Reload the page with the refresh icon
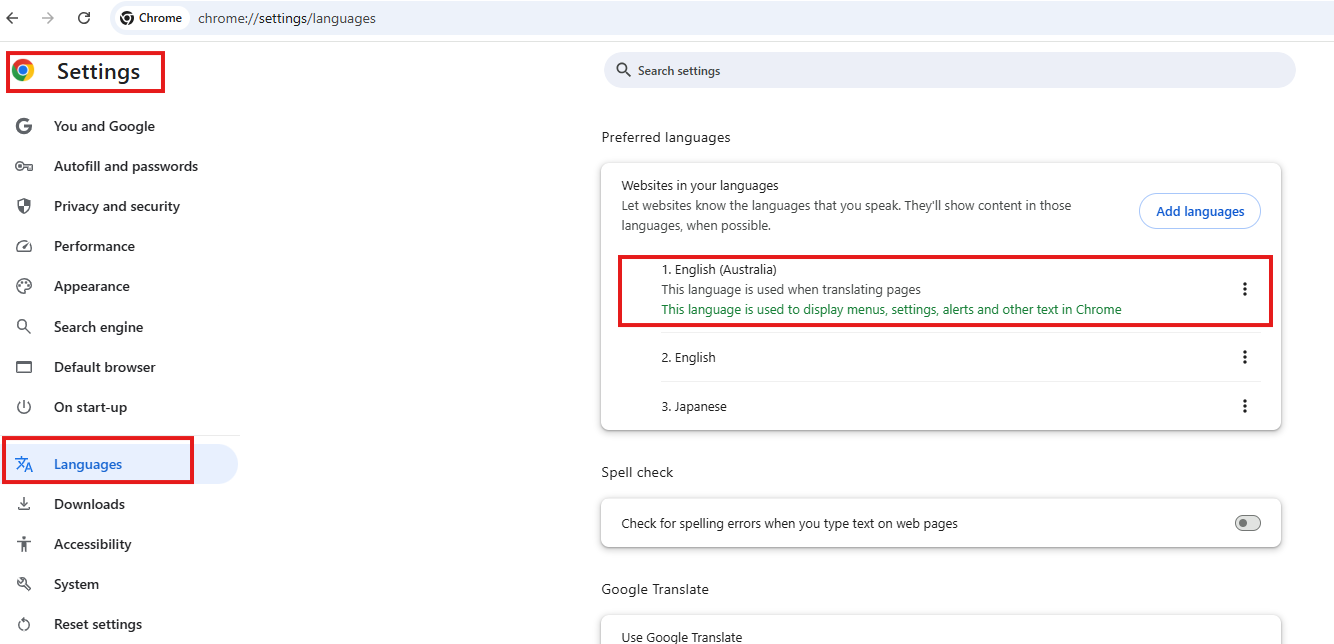 click(84, 18)
